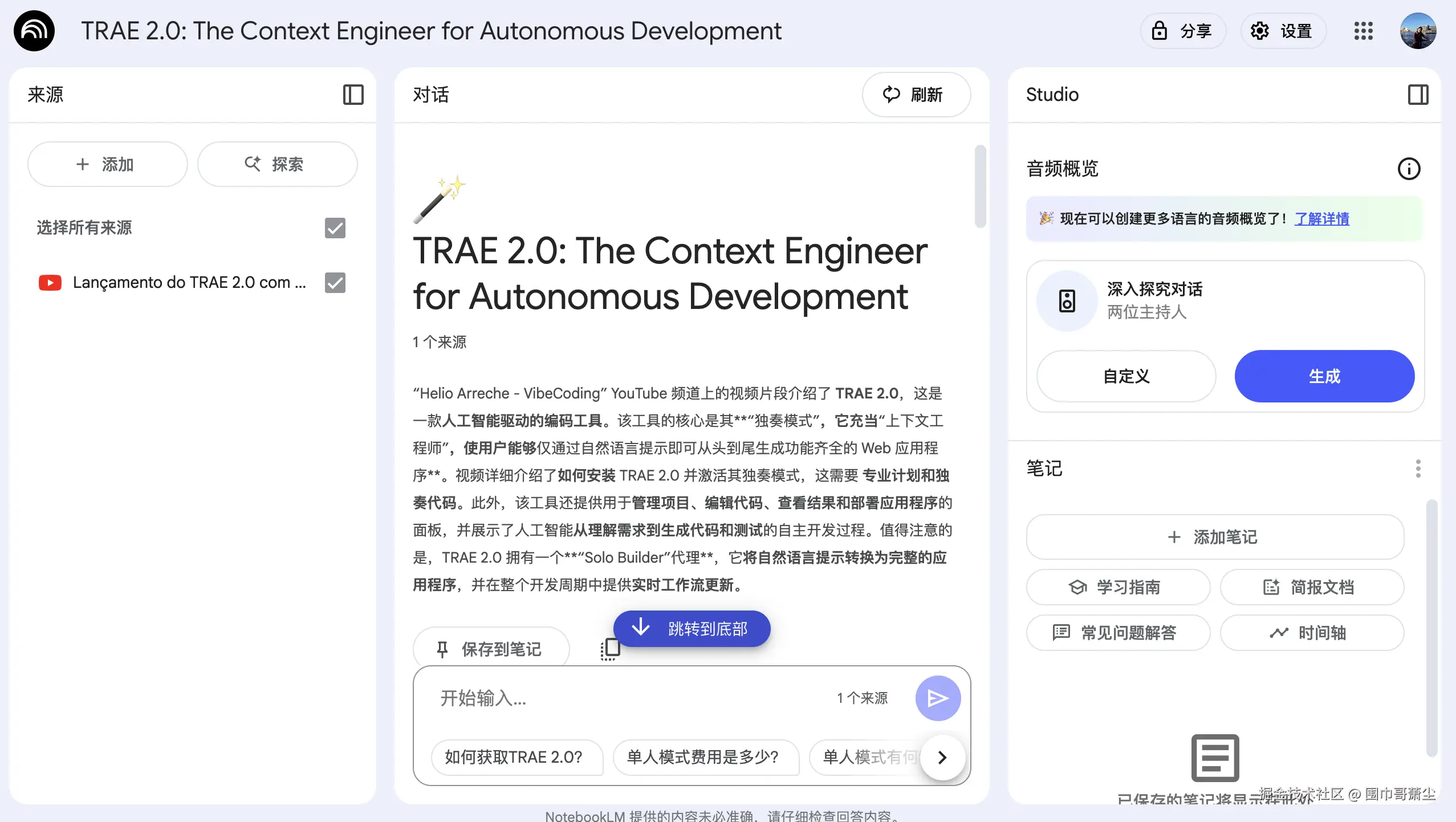Click the 深入探究对话 speaker icon
The image size is (1456, 822).
tap(1067, 301)
